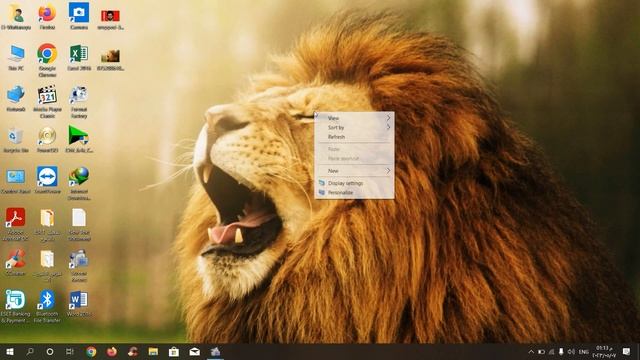The height and width of the screenshot is (360, 640).
Task: Launch Firefox from the desktop shortcut
Action: click(x=47, y=16)
